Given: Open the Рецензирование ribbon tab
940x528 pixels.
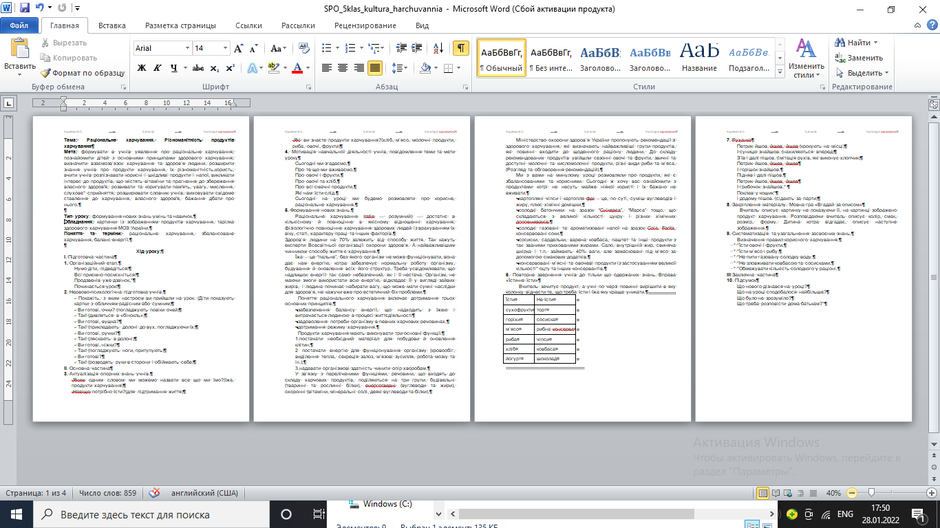Looking at the screenshot, I should pos(365,26).
